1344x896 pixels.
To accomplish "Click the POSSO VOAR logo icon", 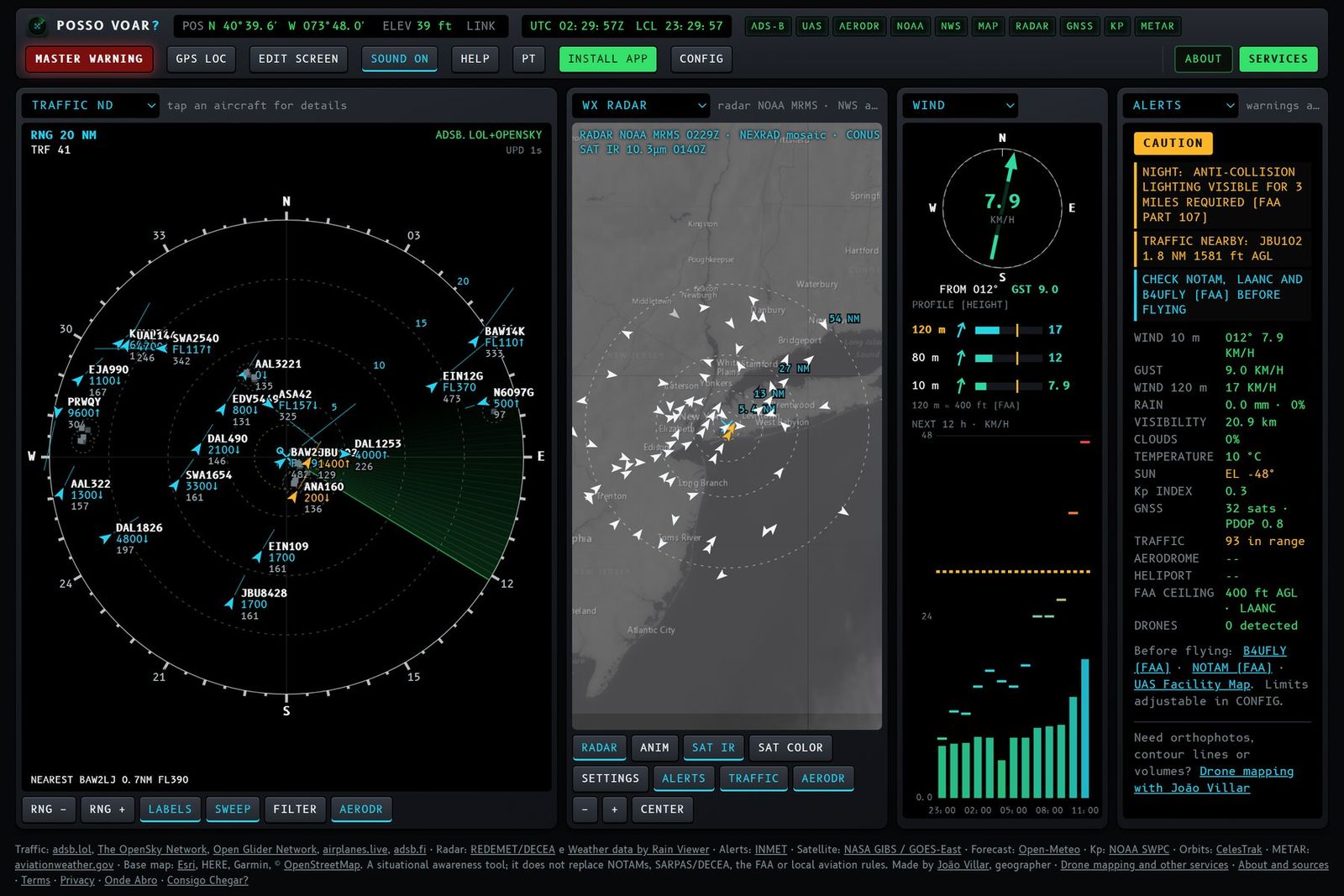I will tap(37, 26).
